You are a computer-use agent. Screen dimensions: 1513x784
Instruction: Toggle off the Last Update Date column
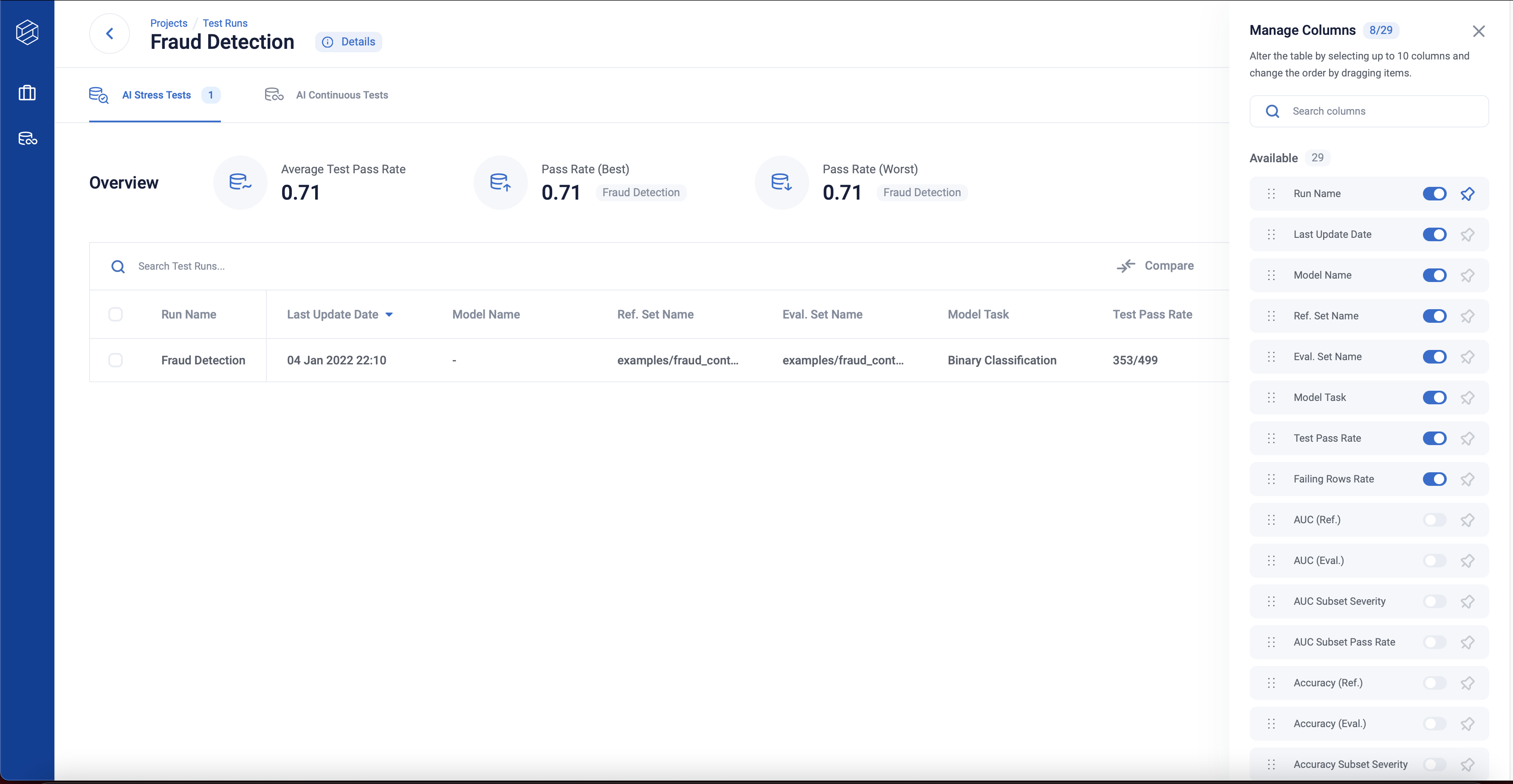pyautogui.click(x=1434, y=234)
